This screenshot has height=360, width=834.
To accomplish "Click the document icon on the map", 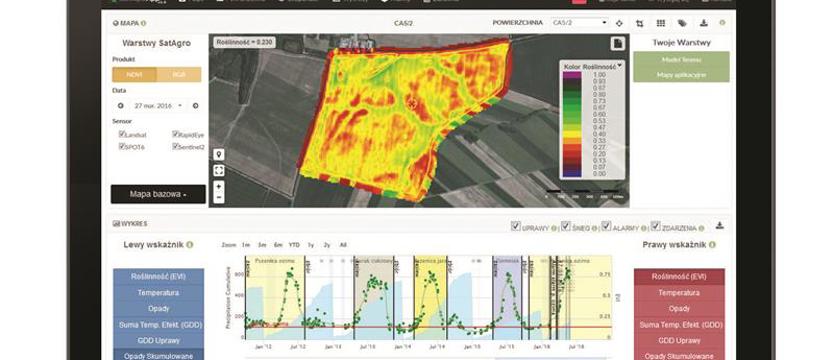I will pos(618,44).
